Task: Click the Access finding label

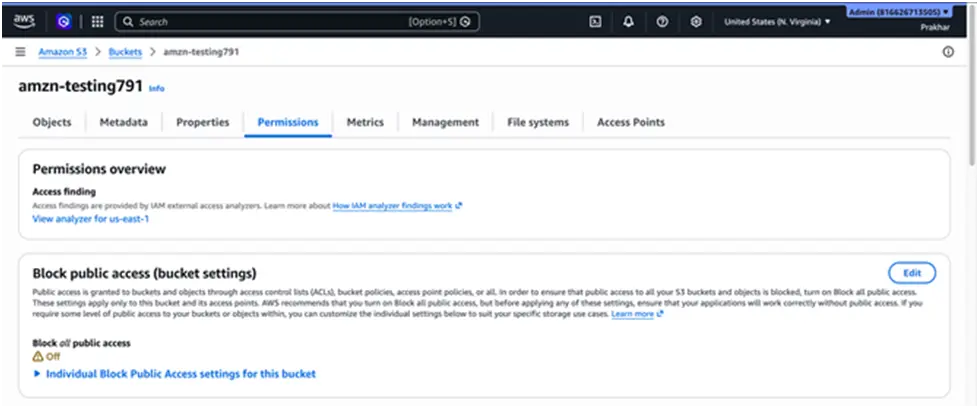Action: (x=64, y=192)
